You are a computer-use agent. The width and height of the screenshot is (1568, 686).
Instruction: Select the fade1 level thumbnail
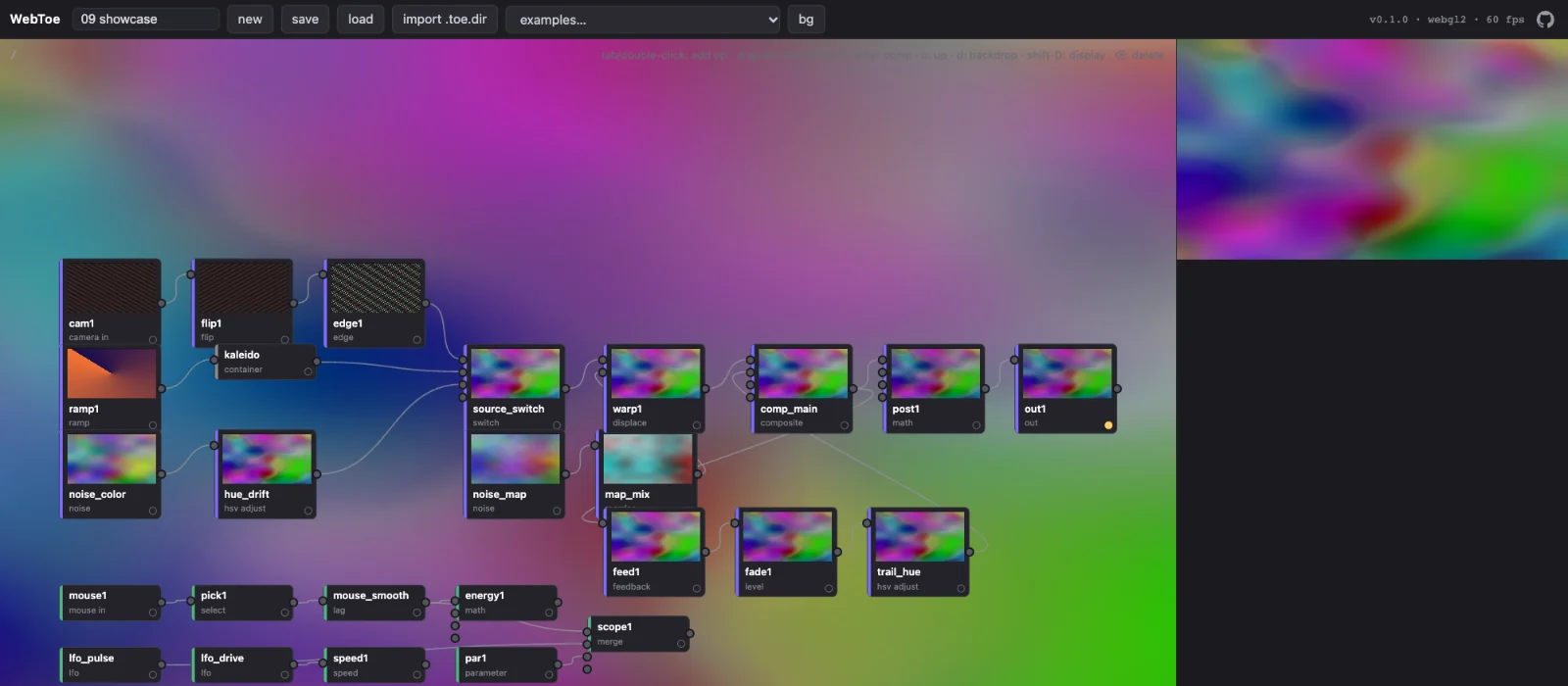(787, 536)
